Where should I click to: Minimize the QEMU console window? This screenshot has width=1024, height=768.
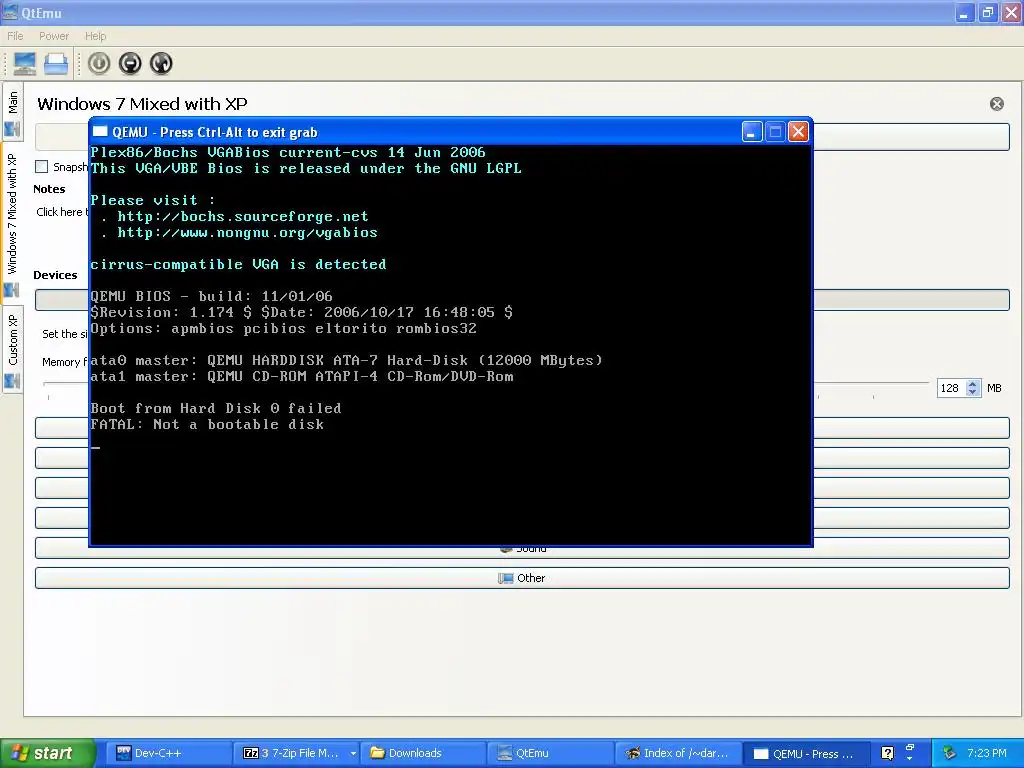coord(752,133)
